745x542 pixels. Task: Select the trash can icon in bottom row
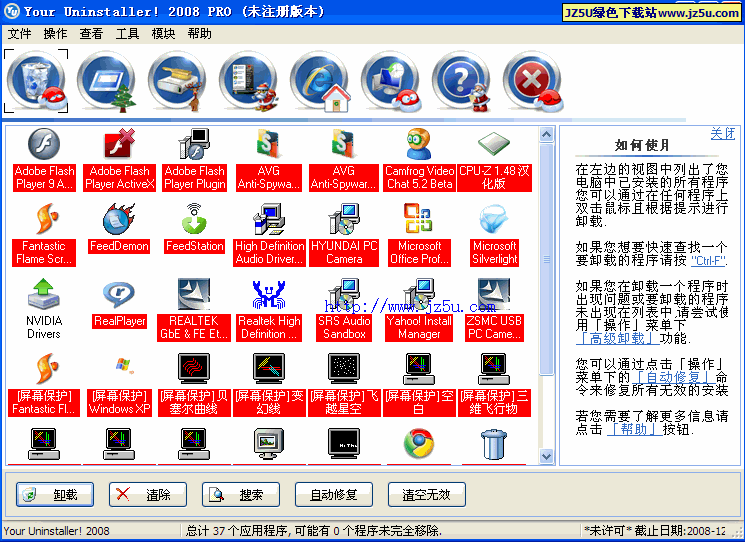[494, 444]
